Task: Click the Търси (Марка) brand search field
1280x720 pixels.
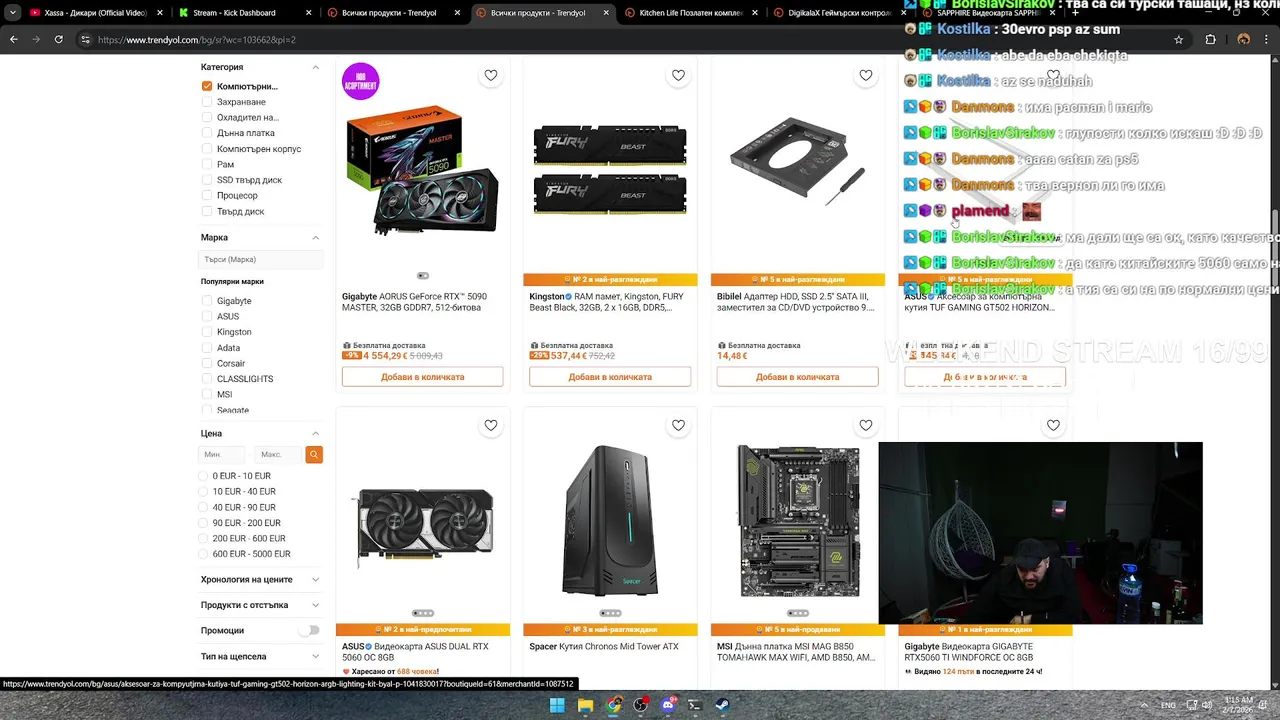Action: click(x=261, y=259)
